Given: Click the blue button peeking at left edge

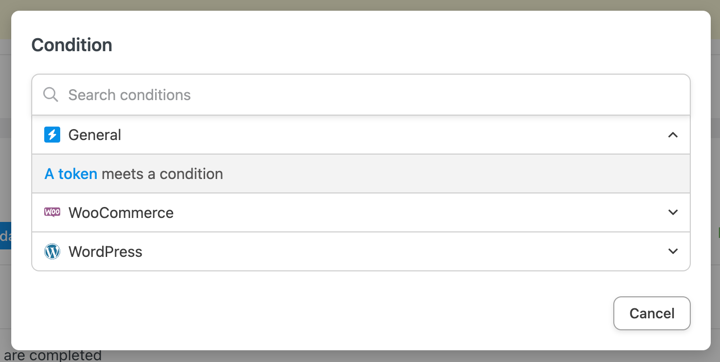Looking at the screenshot, I should point(5,236).
